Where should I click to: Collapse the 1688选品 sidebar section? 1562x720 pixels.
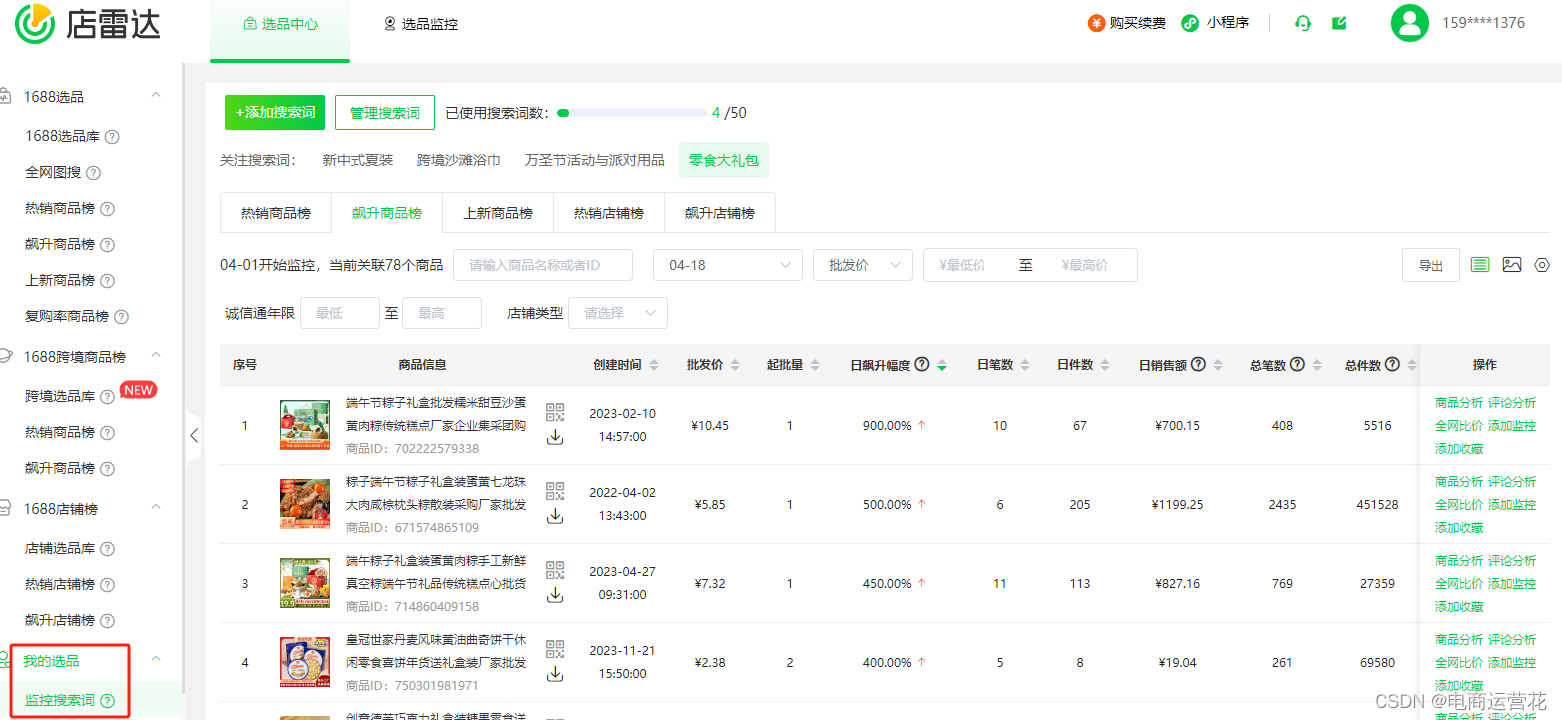click(156, 96)
